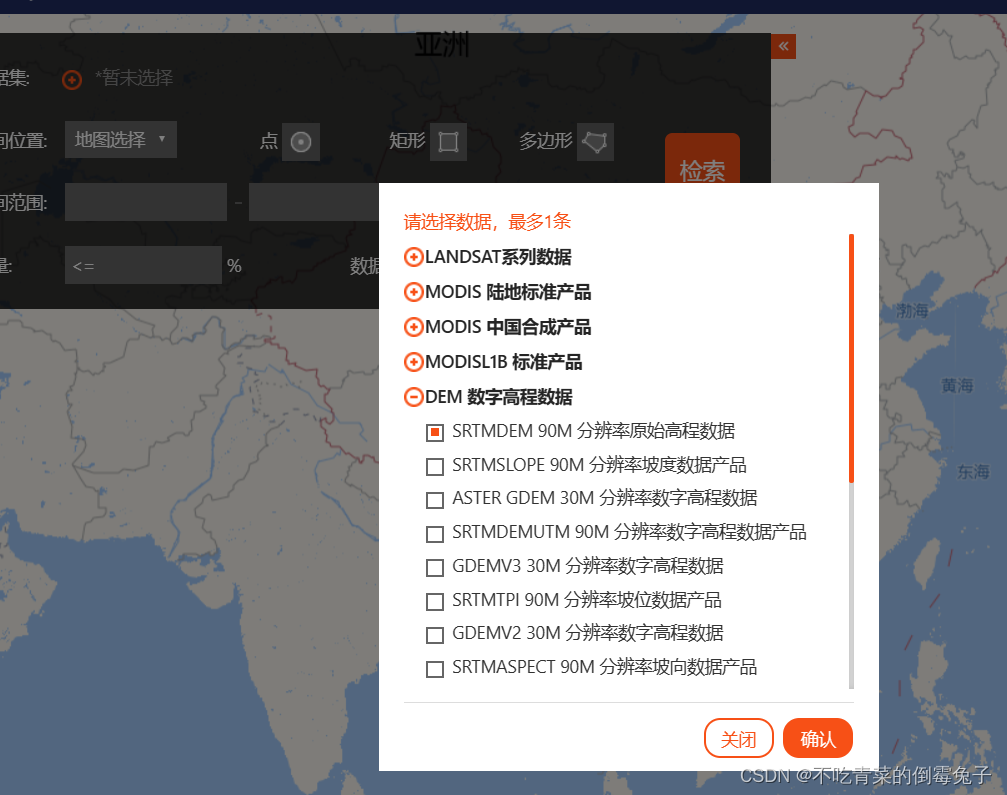The image size is (1007, 795).
Task: Select the polygon (多边形) drawing icon
Action: (595, 141)
